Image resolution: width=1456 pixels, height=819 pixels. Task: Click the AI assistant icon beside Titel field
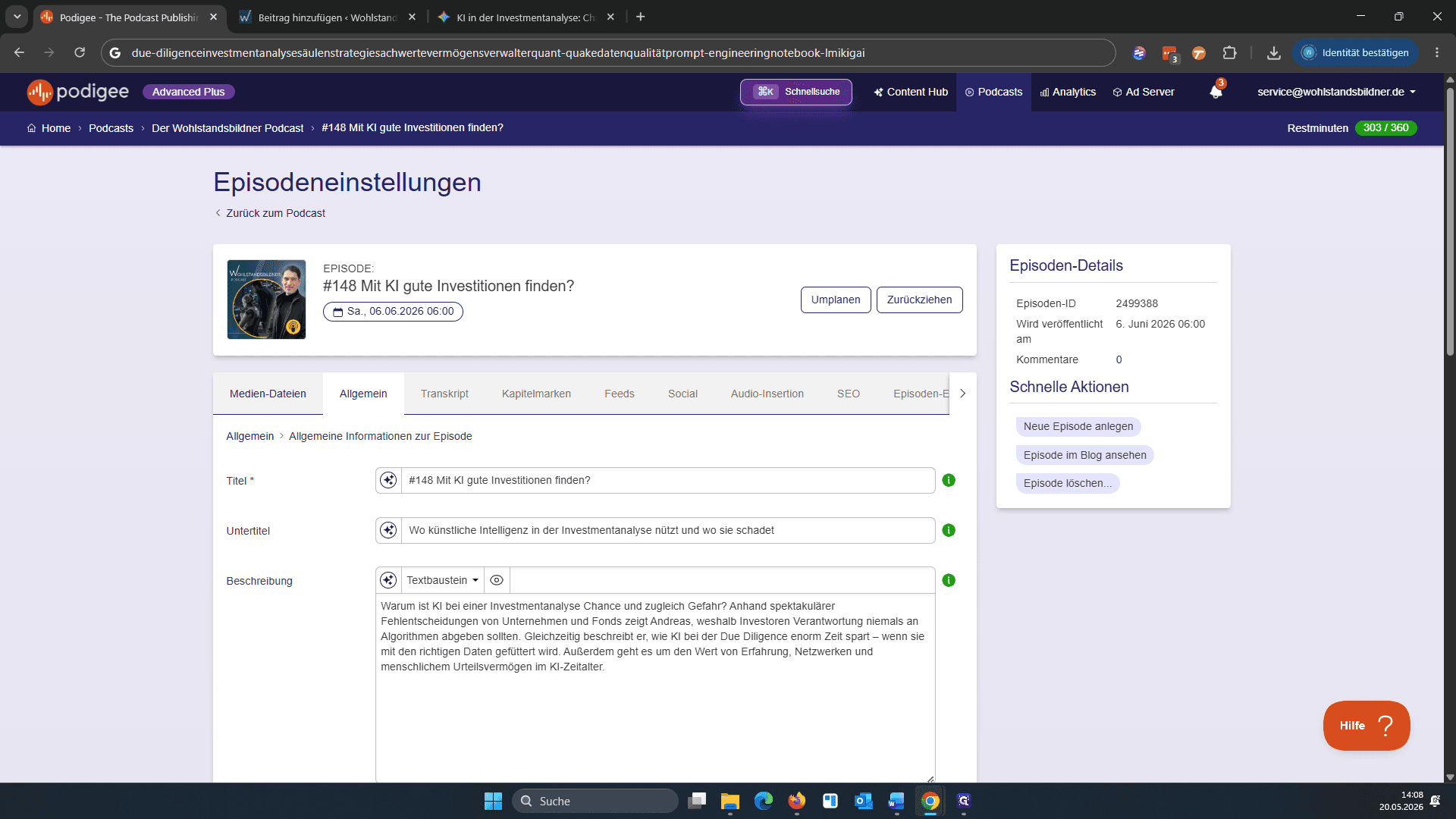point(388,480)
